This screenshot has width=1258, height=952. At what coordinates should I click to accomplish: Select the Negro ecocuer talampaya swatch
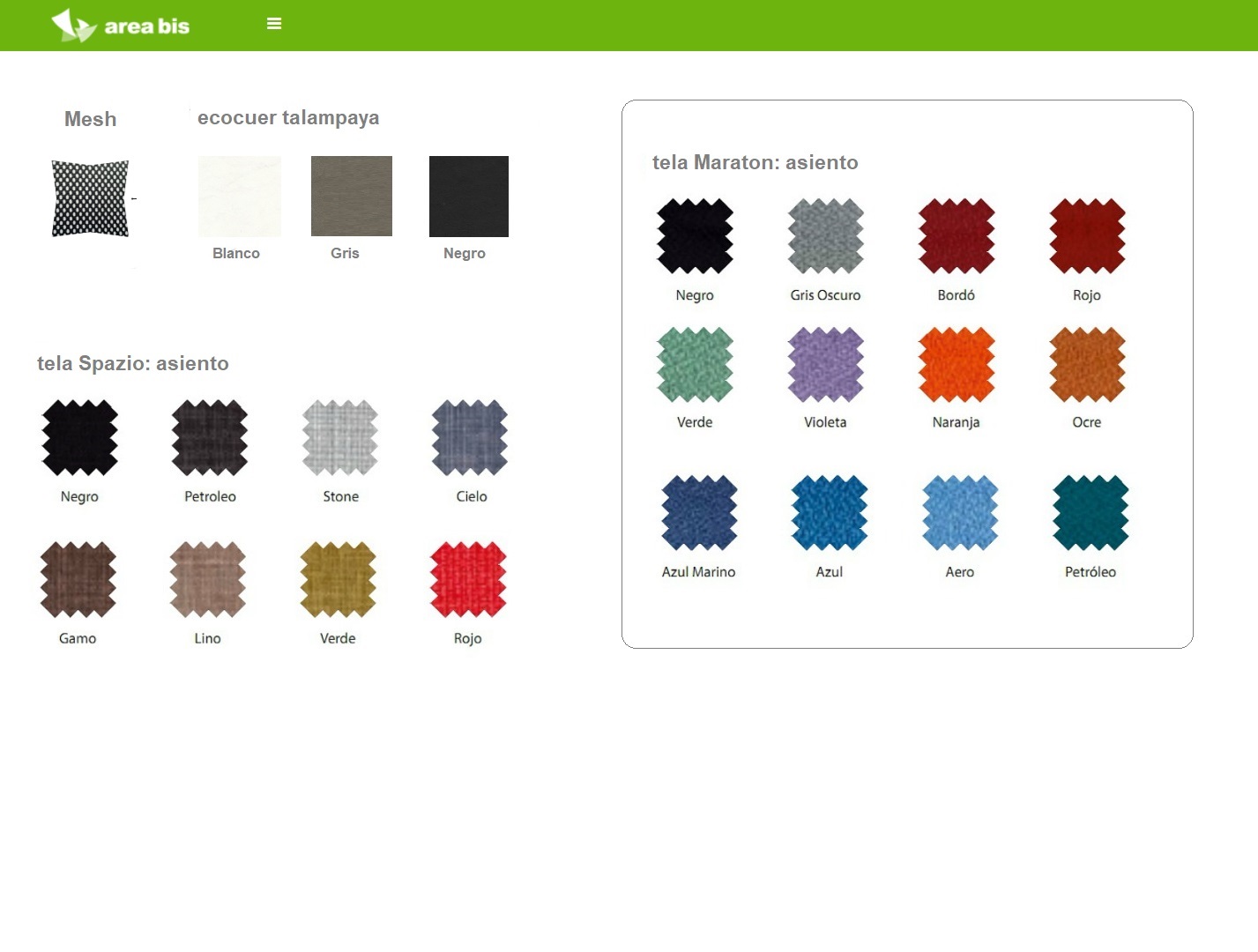[x=469, y=197]
